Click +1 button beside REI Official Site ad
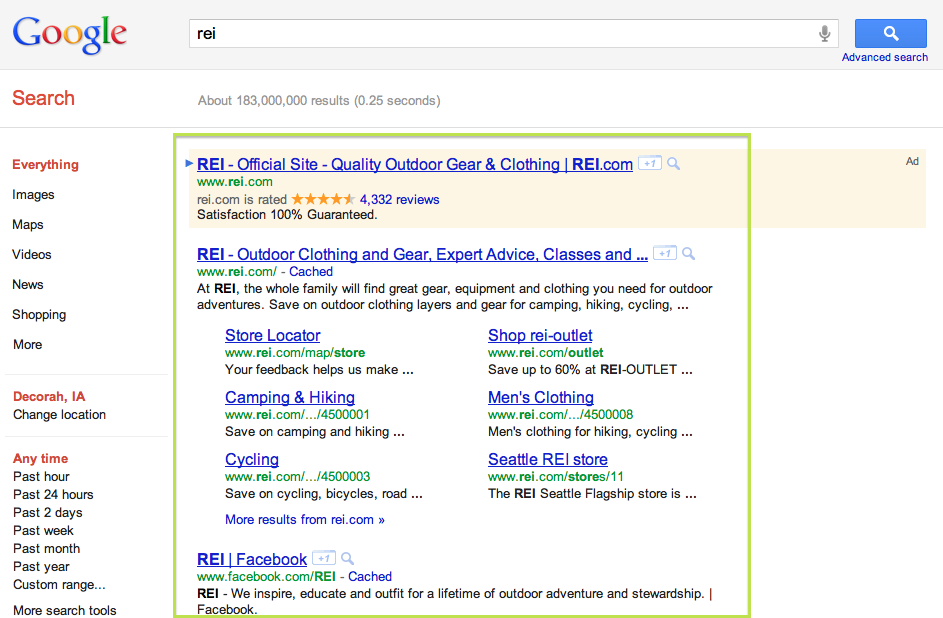Viewport: 943px width, 618px height. click(649, 164)
